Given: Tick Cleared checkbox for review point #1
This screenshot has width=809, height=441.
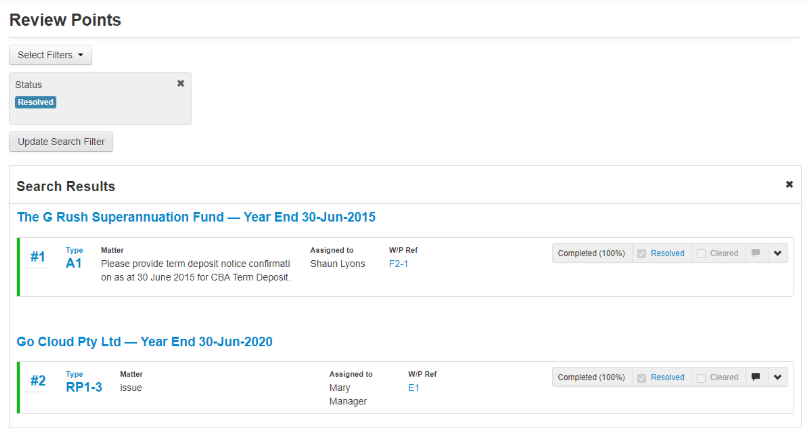Looking at the screenshot, I should point(701,253).
